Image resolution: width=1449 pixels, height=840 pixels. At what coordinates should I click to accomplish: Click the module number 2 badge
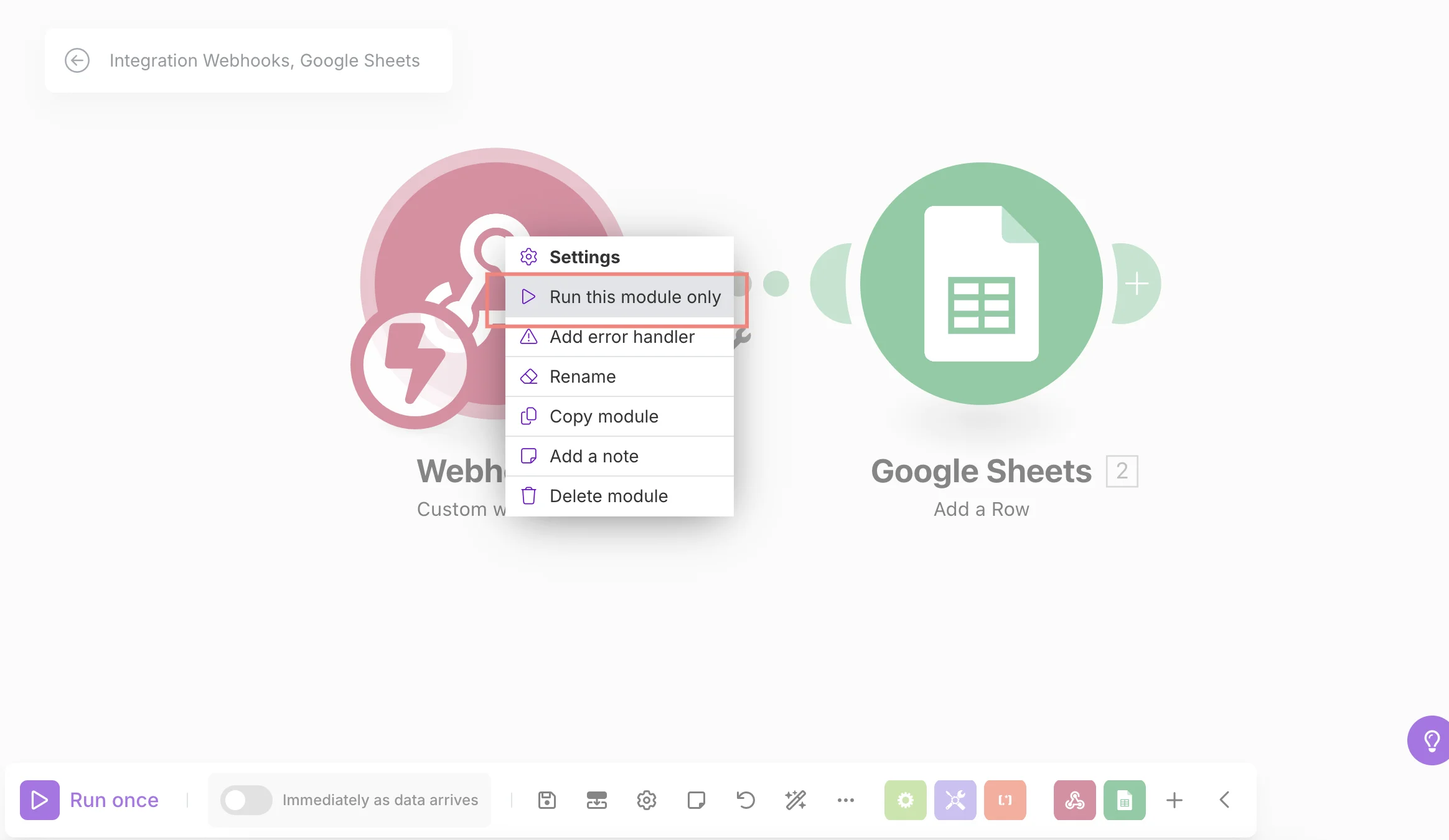coord(1122,471)
